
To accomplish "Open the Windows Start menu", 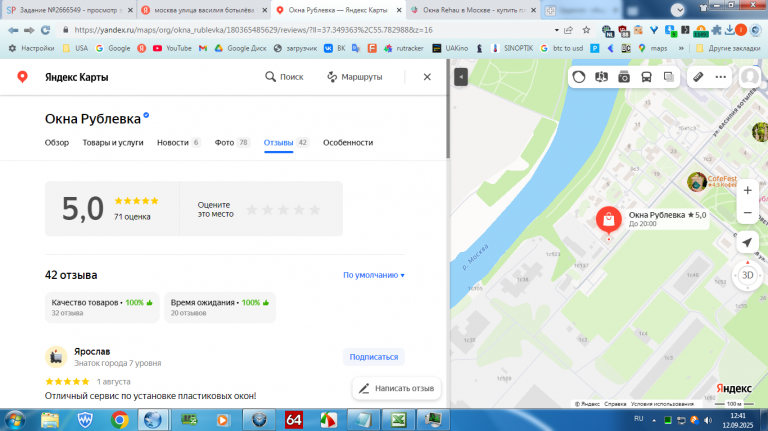I will (15, 420).
